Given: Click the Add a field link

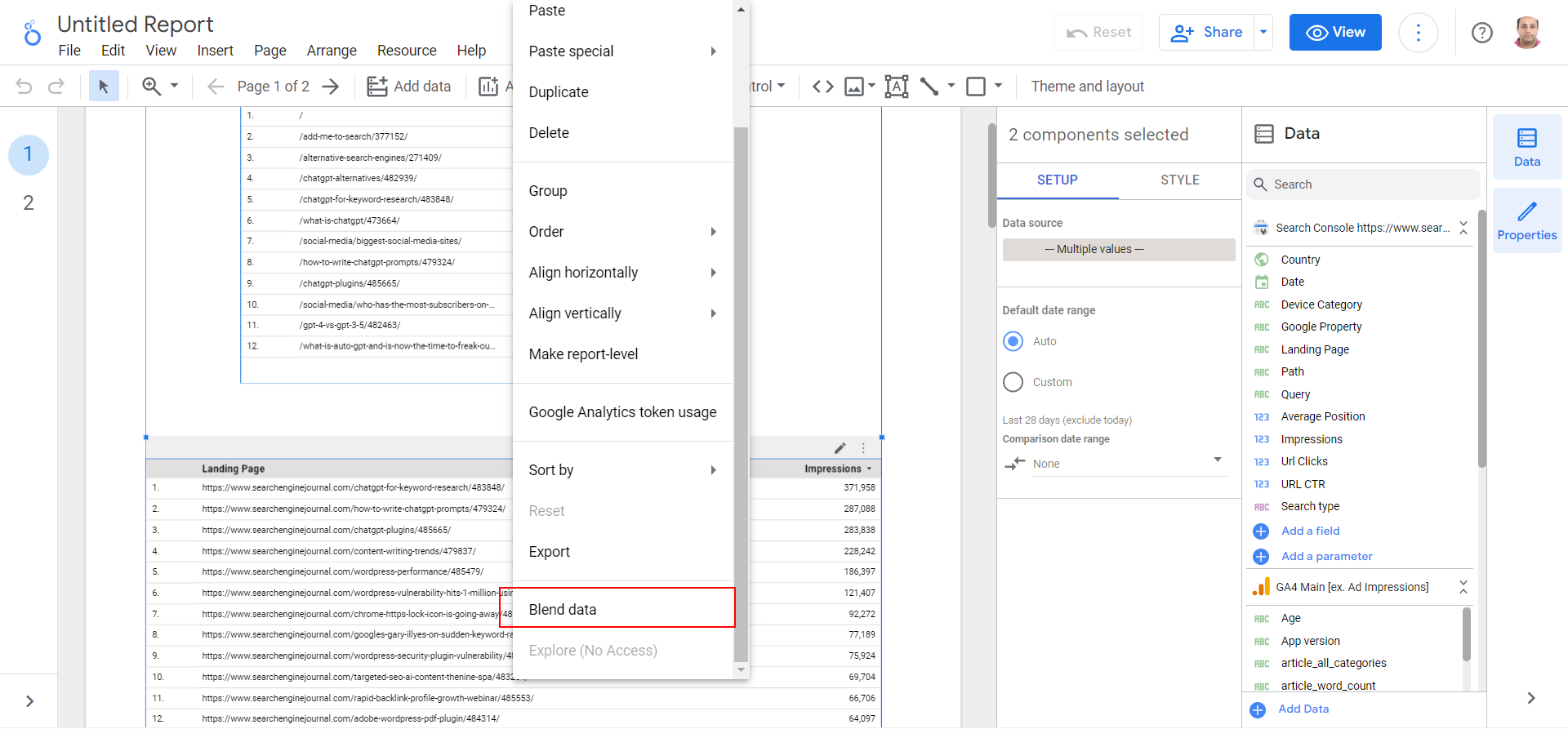Looking at the screenshot, I should coord(1310,531).
